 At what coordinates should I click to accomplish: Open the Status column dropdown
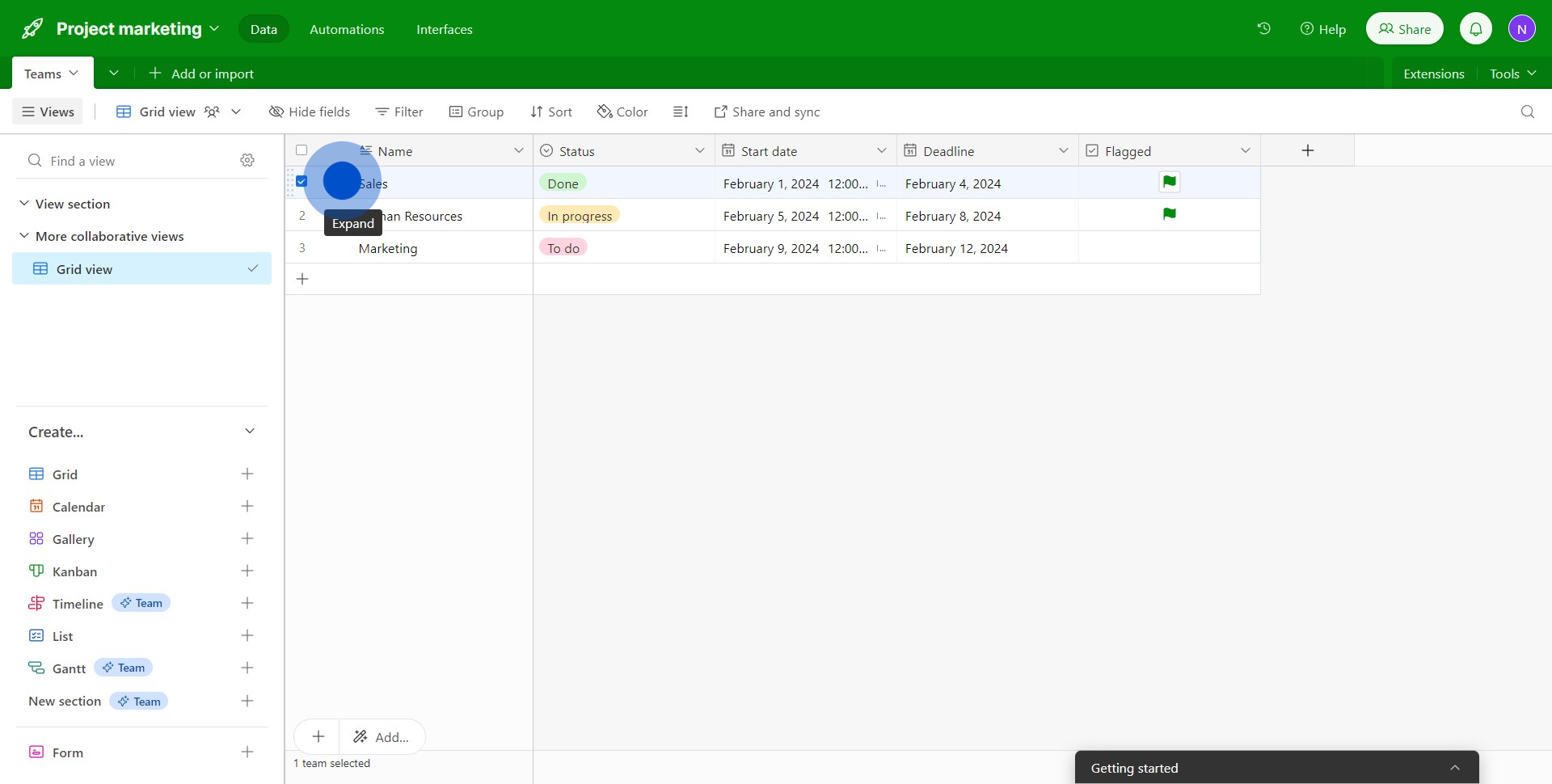[699, 151]
